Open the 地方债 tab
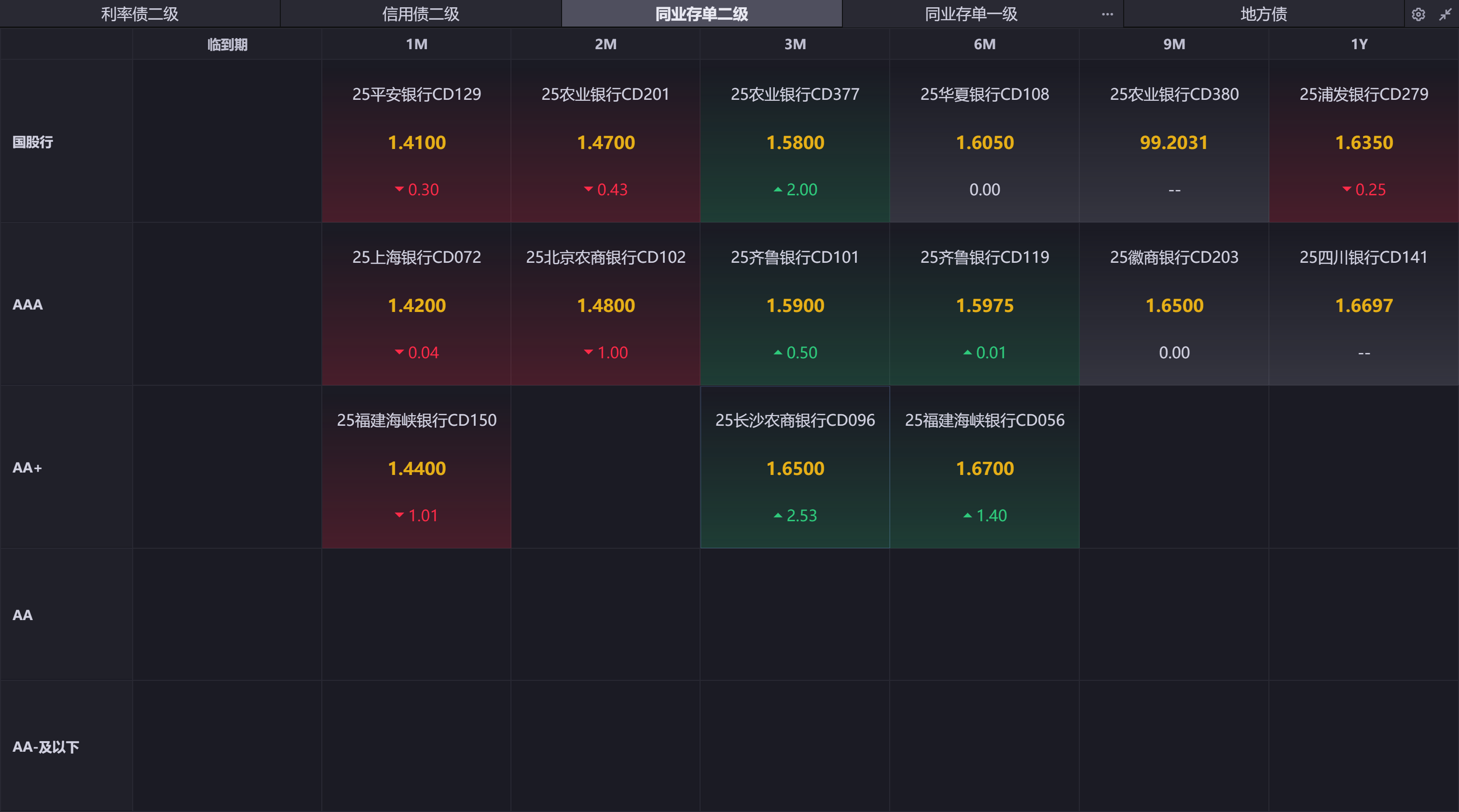Image resolution: width=1459 pixels, height=812 pixels. (1264, 14)
